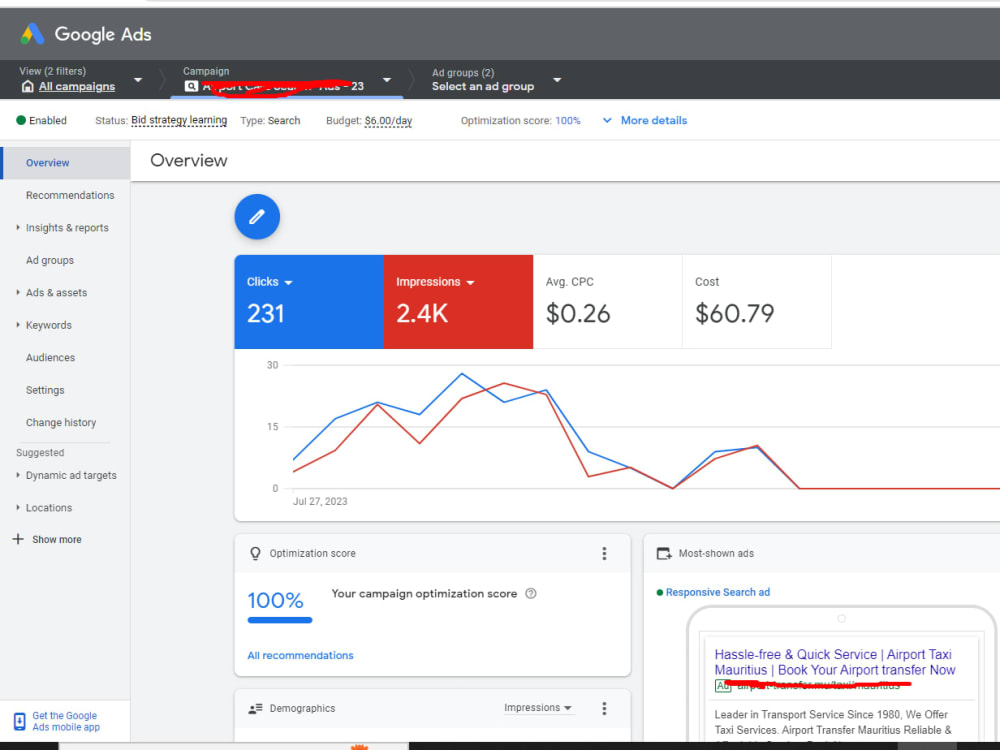Click the Avg. CPC metric card
This screenshot has width=1000, height=750.
607,302
